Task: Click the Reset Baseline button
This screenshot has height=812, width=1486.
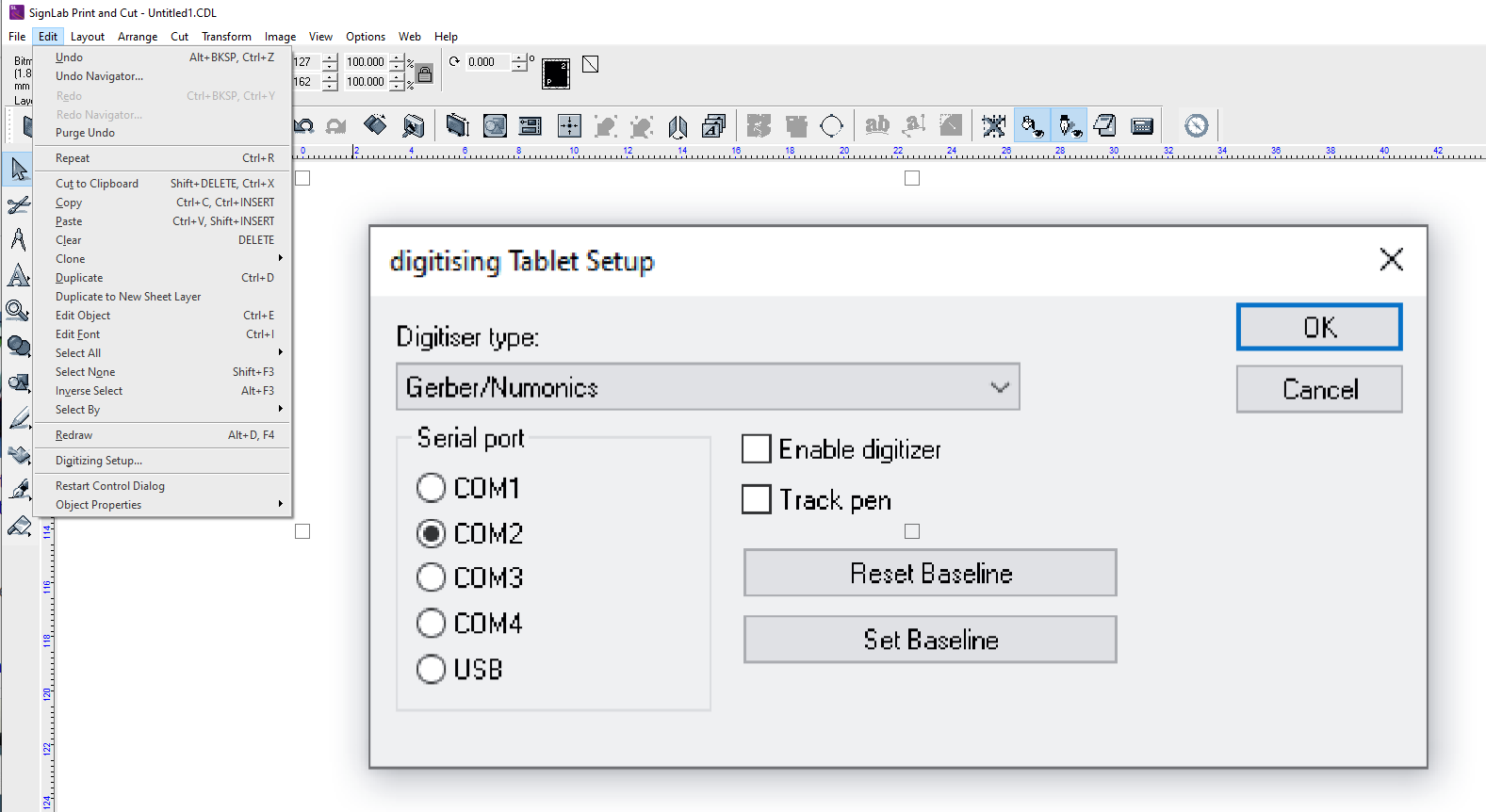Action: click(x=930, y=573)
